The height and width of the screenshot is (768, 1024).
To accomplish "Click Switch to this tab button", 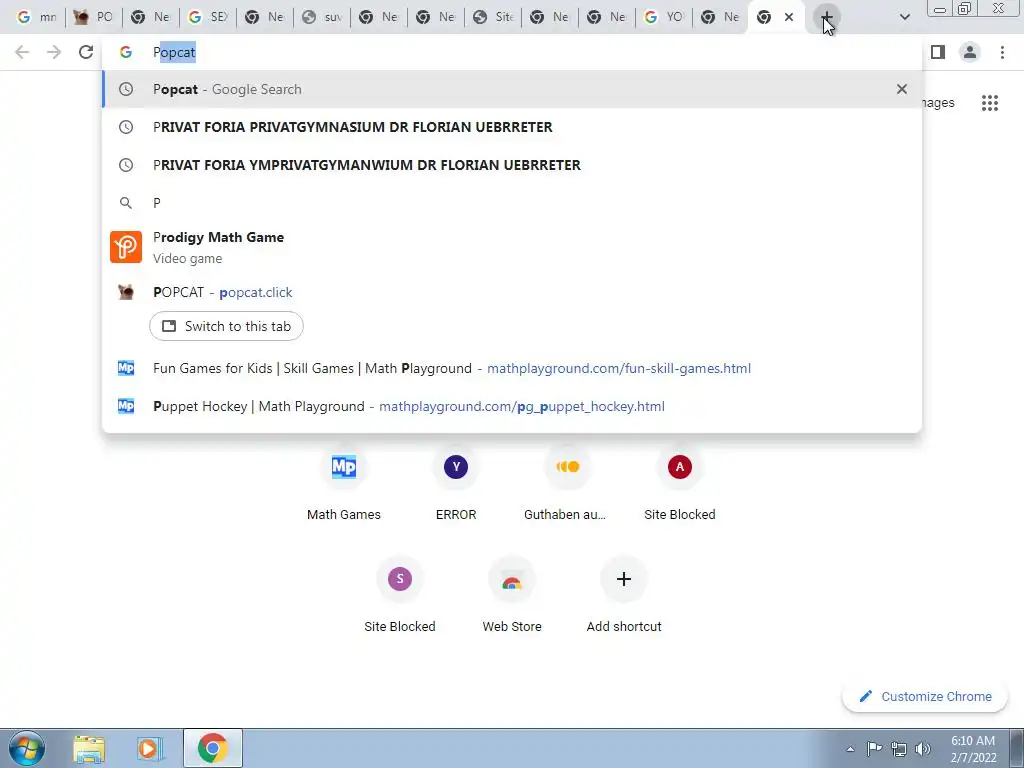I will (226, 326).
